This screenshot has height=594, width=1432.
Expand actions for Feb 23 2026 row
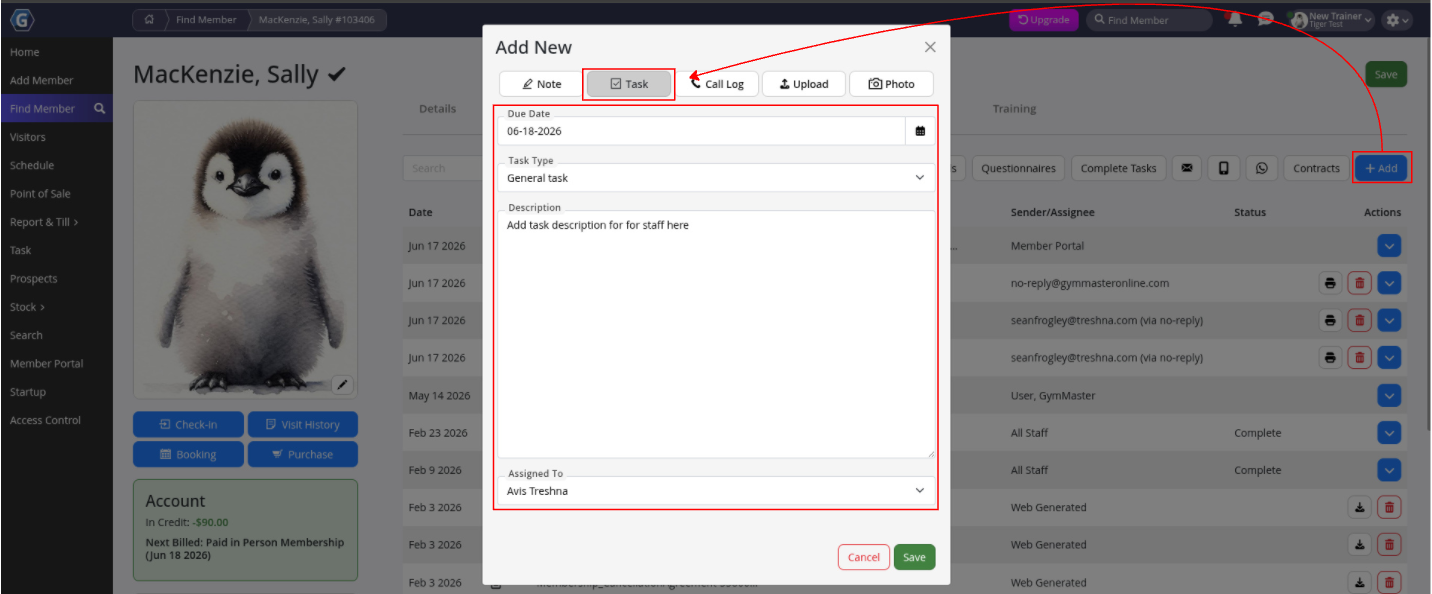coord(1389,433)
